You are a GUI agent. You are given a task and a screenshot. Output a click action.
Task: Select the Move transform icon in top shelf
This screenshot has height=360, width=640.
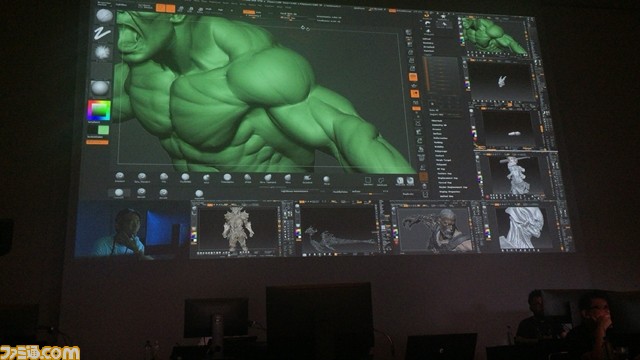click(x=180, y=9)
